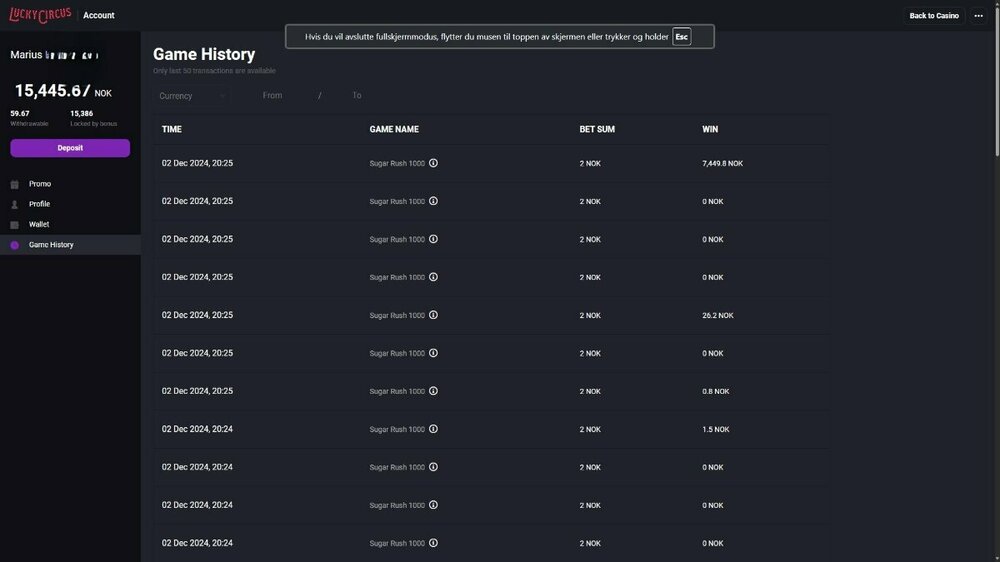
Task: Click the WIN column header
Action: point(710,129)
